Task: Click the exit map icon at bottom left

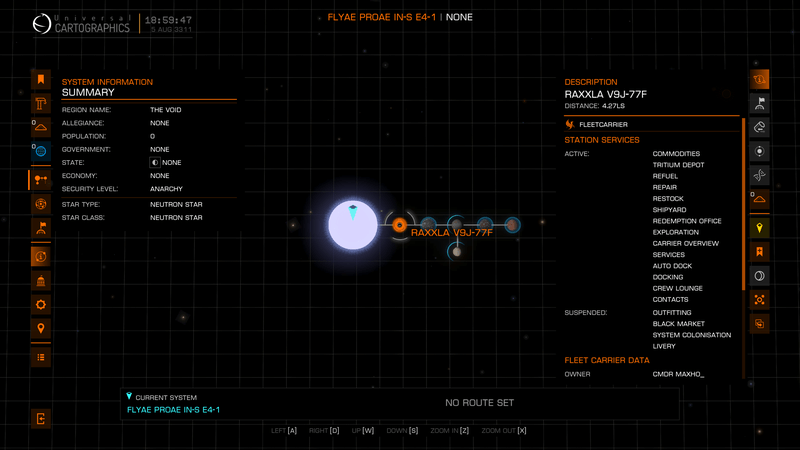Action: 41,419
